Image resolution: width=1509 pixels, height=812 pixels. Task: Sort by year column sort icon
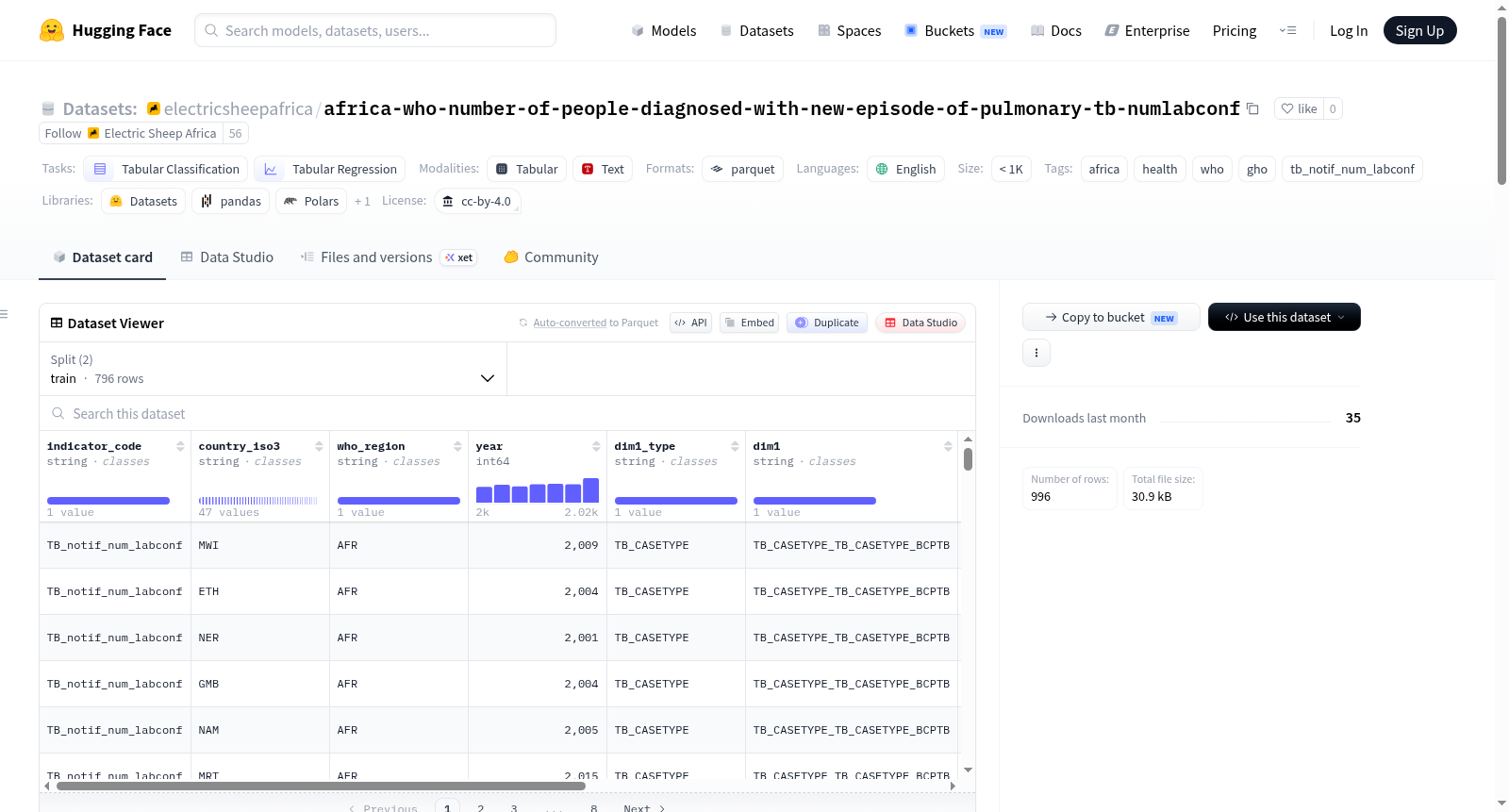(x=596, y=446)
